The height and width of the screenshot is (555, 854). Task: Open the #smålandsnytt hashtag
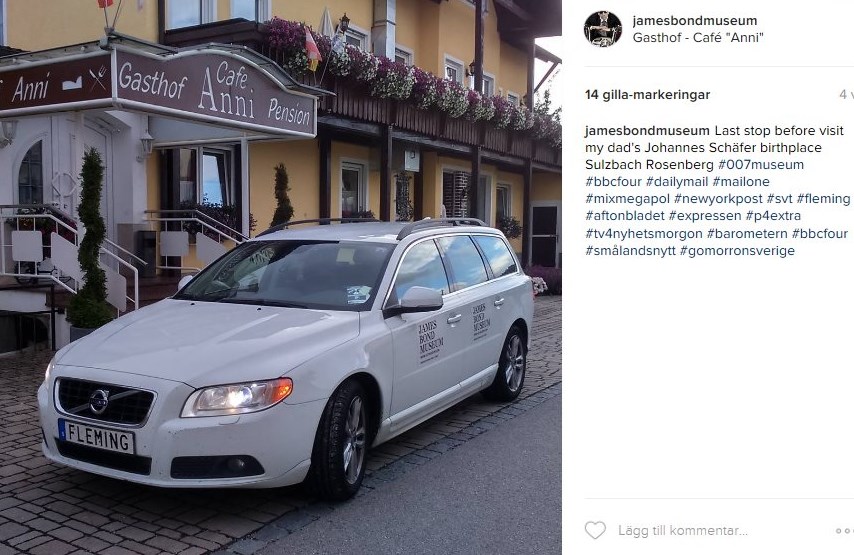click(x=630, y=251)
